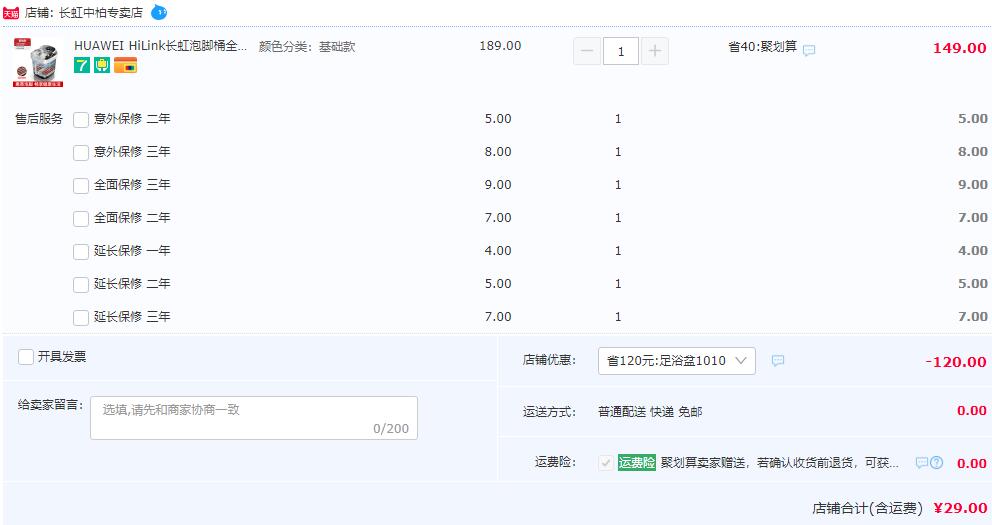This screenshot has height=525, width=992.
Task: Toggle the 运费险 checkbox
Action: [x=605, y=462]
